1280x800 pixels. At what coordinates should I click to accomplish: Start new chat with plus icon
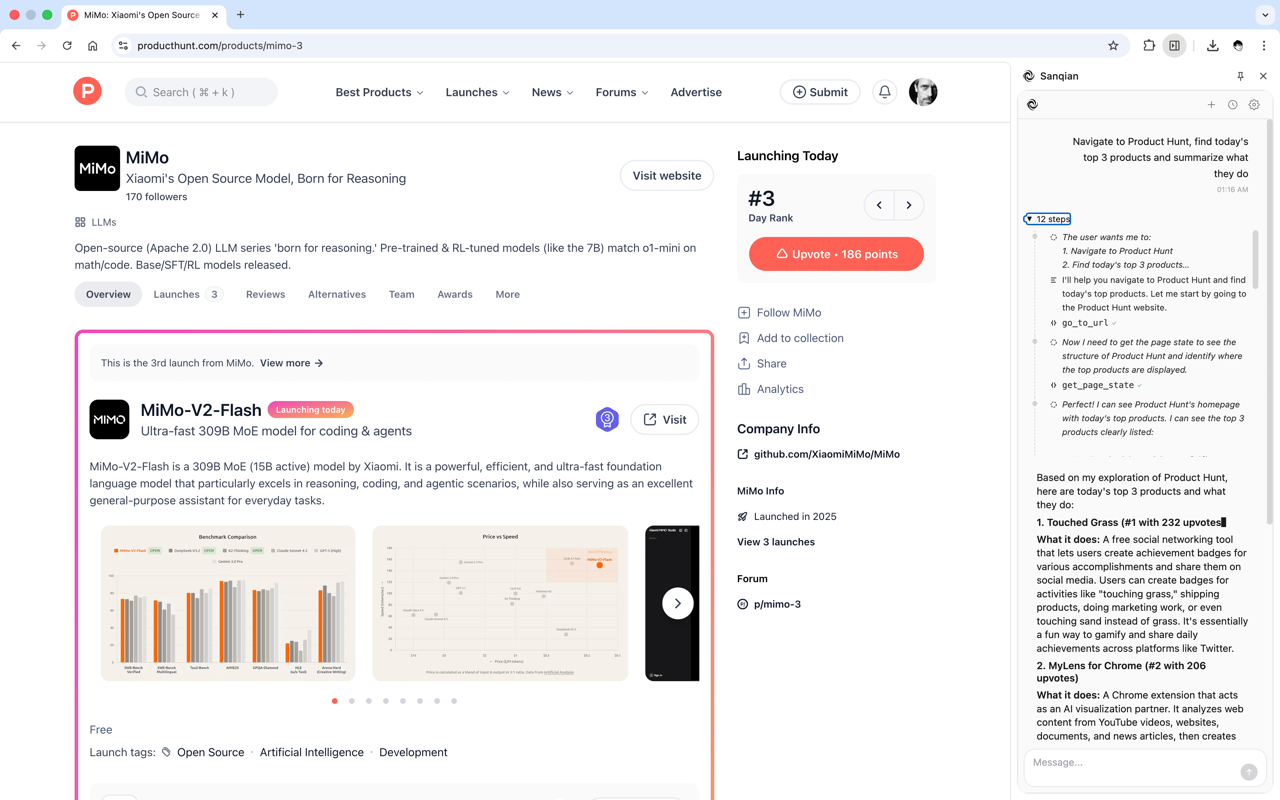coord(1211,105)
